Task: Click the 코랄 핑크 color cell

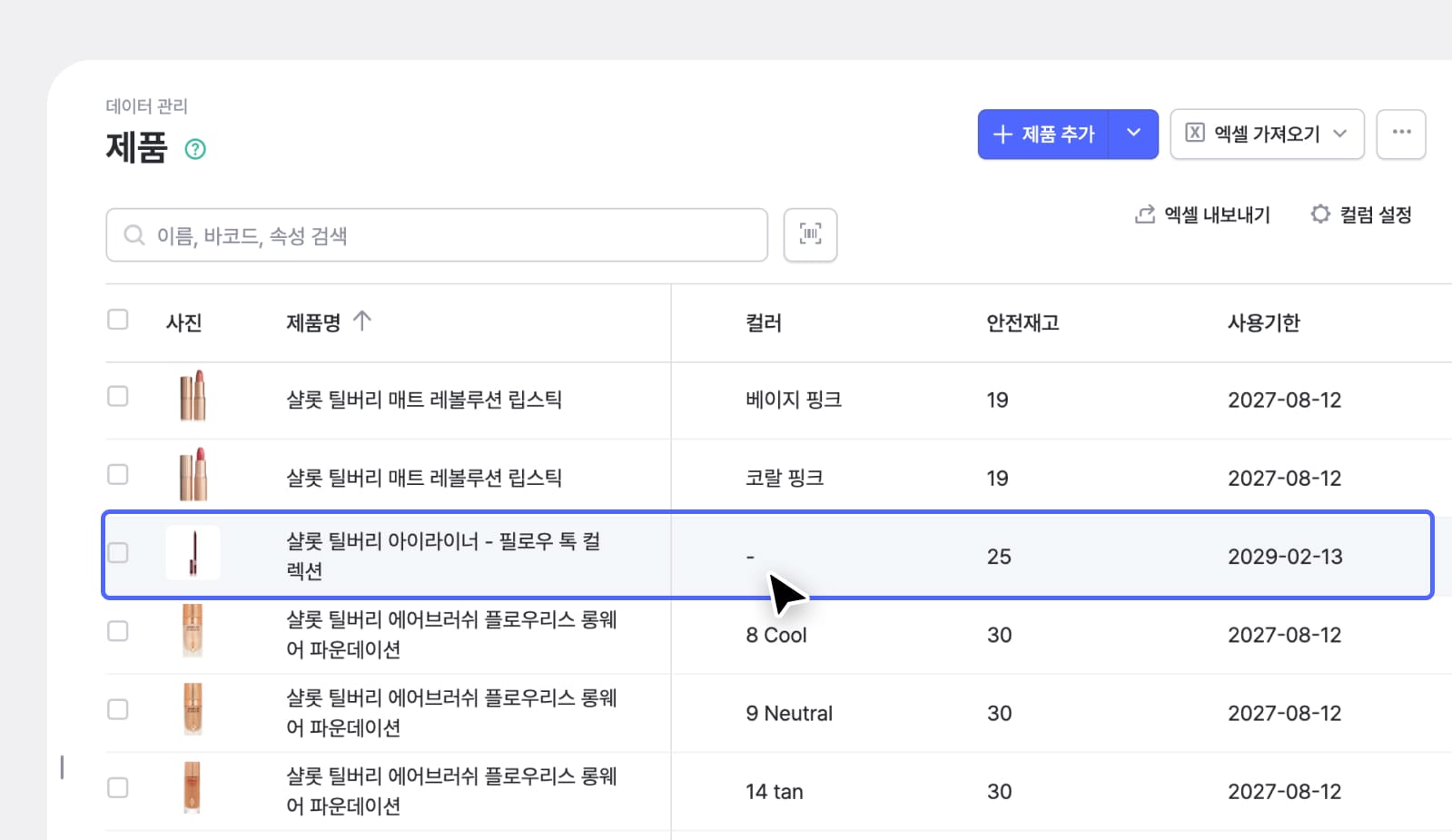Action: click(x=785, y=478)
